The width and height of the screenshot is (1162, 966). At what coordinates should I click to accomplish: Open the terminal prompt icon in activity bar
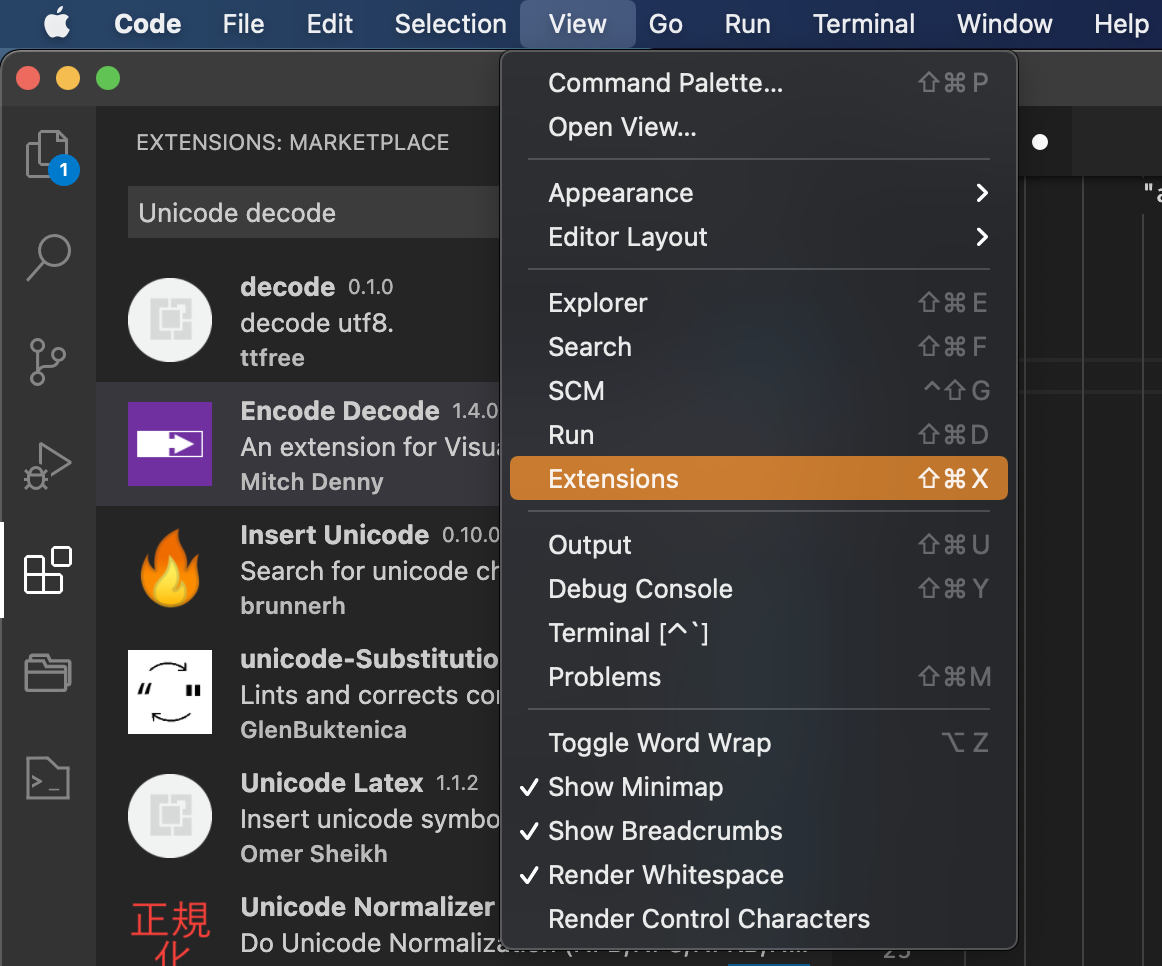[48, 777]
